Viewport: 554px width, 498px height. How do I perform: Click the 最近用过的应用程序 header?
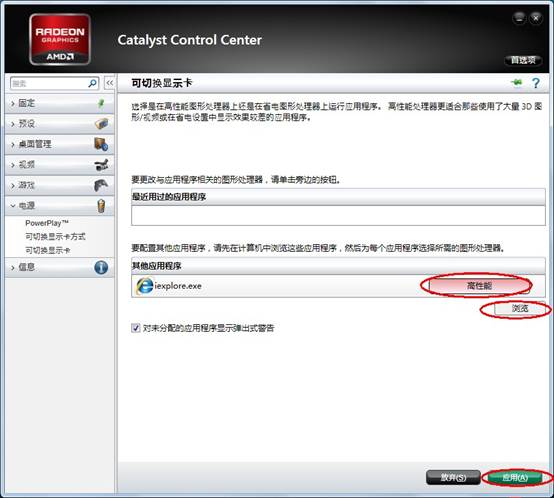(x=338, y=197)
